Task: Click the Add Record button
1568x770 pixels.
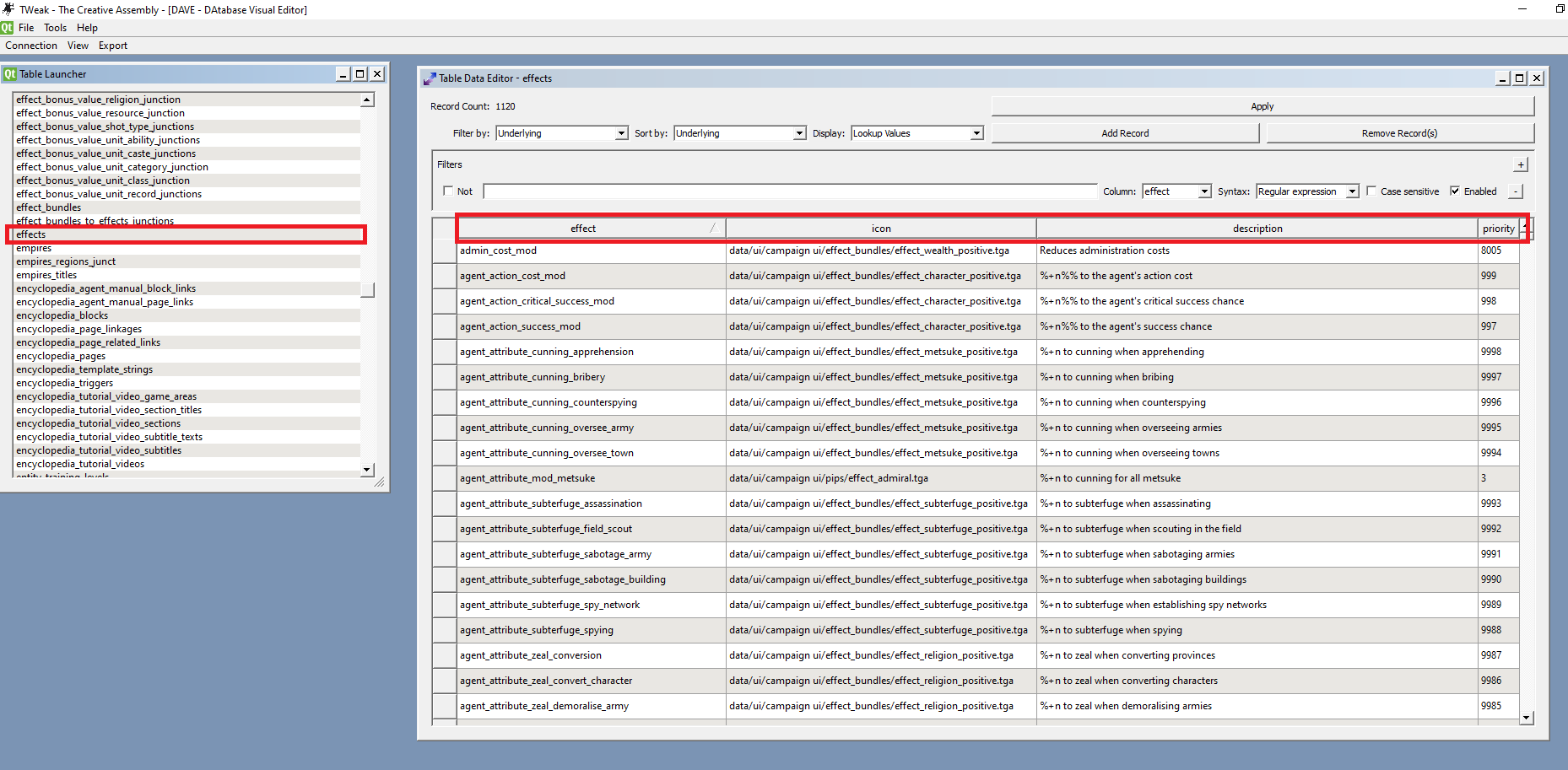Action: coord(1125,133)
